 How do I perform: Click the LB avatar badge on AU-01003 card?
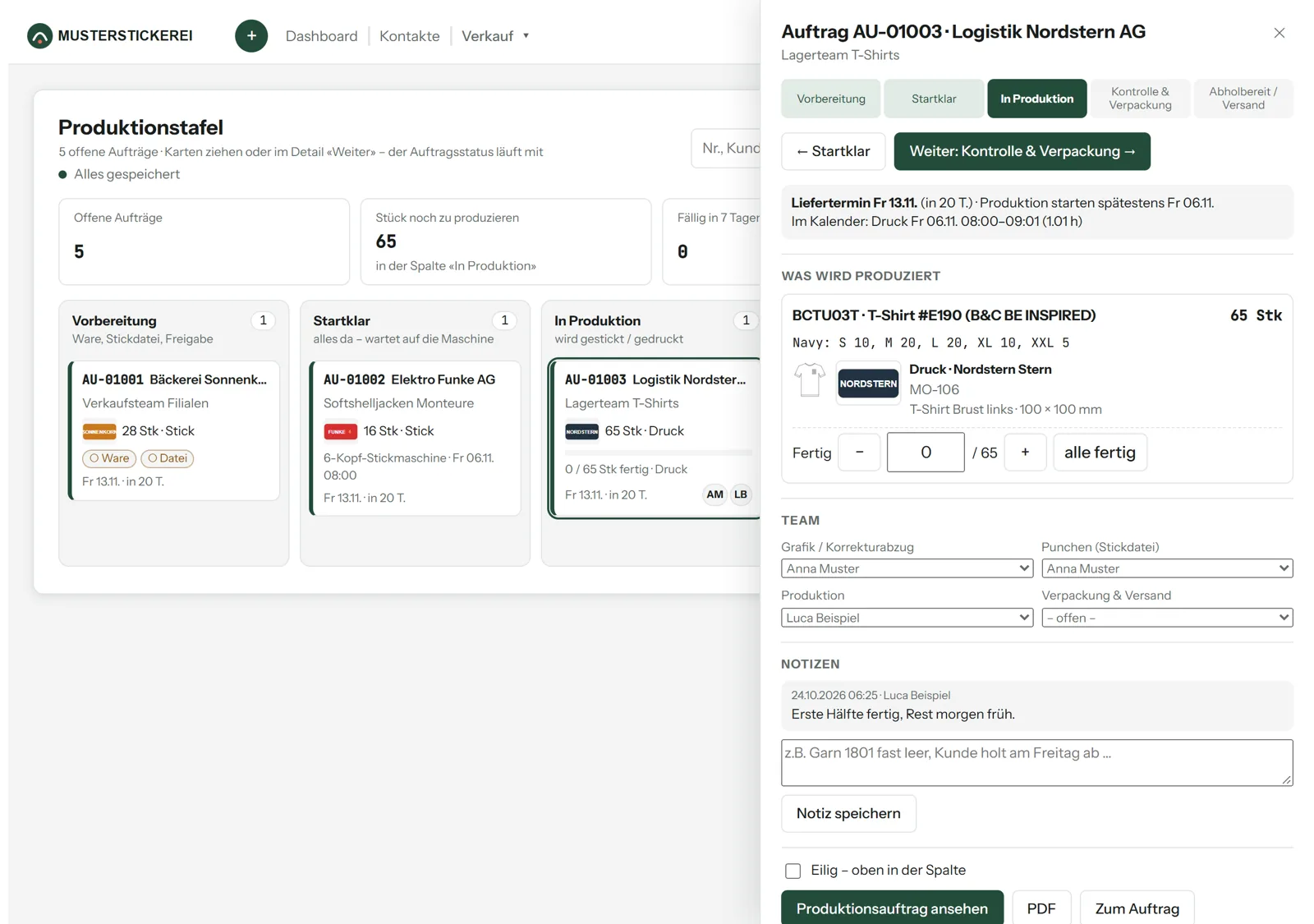[x=741, y=494]
